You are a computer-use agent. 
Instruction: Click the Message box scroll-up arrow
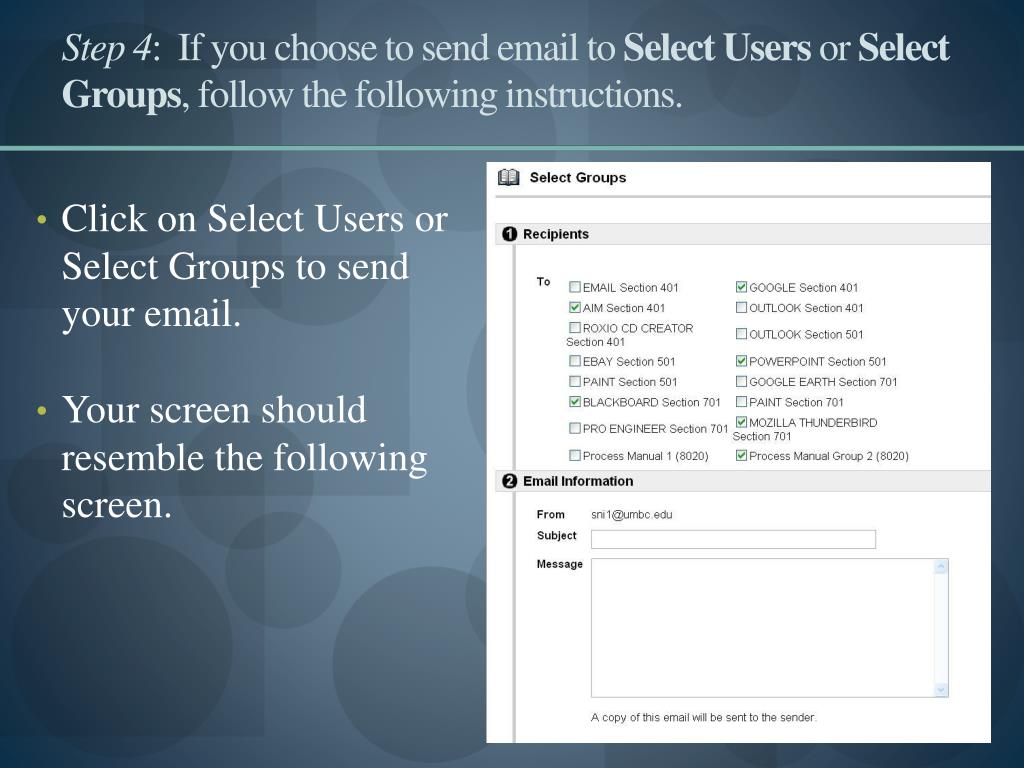pyautogui.click(x=941, y=566)
